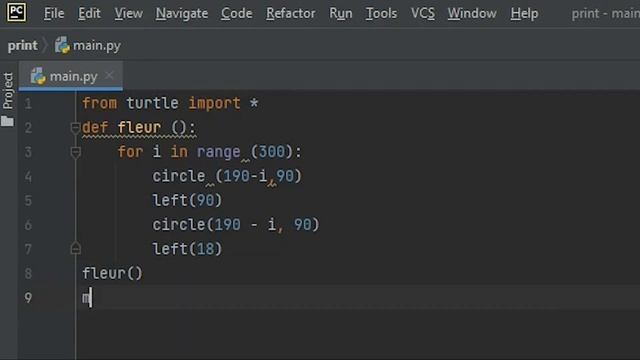Place cursor after 'm' on line 9
Image resolution: width=640 pixels, height=360 pixels.
point(90,298)
